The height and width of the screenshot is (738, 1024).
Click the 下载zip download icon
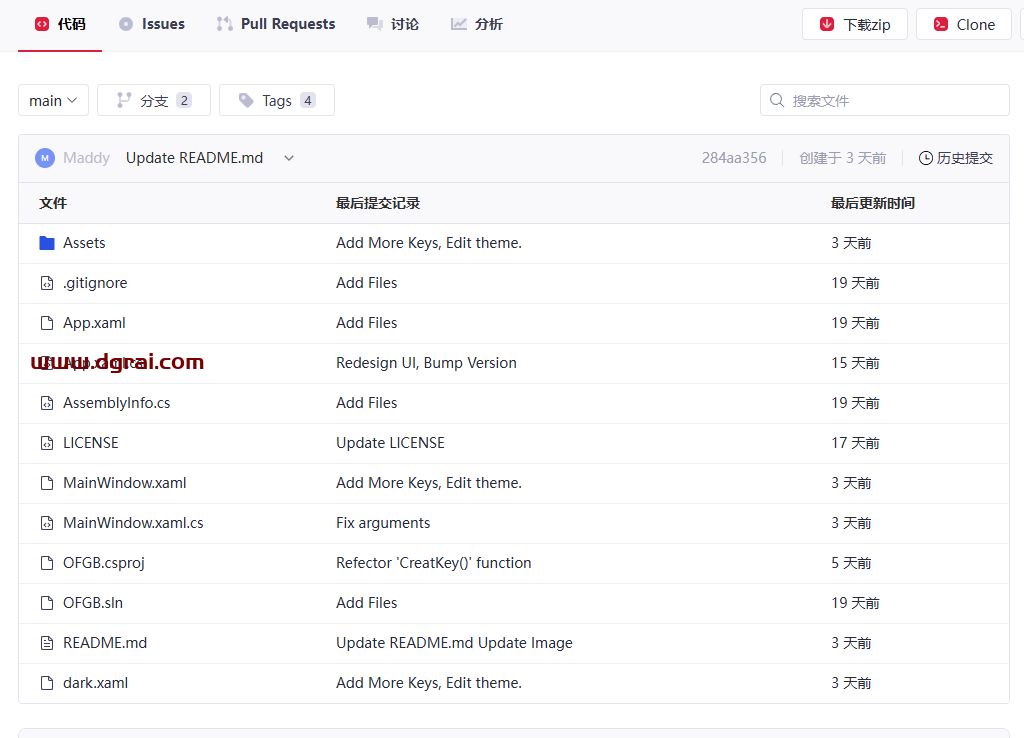(x=827, y=24)
